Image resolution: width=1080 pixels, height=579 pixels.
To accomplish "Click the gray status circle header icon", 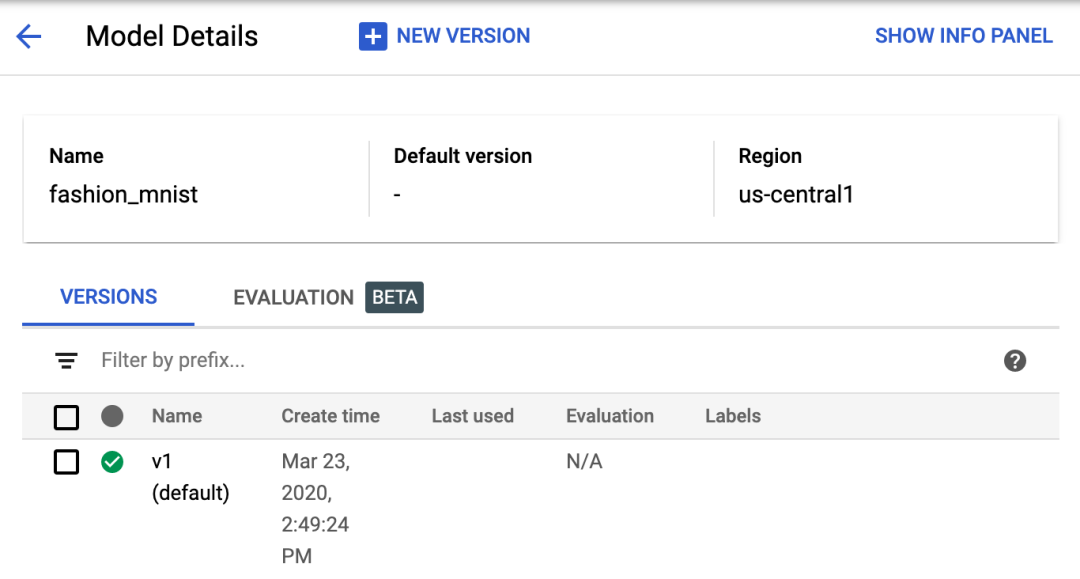I will click(x=112, y=416).
